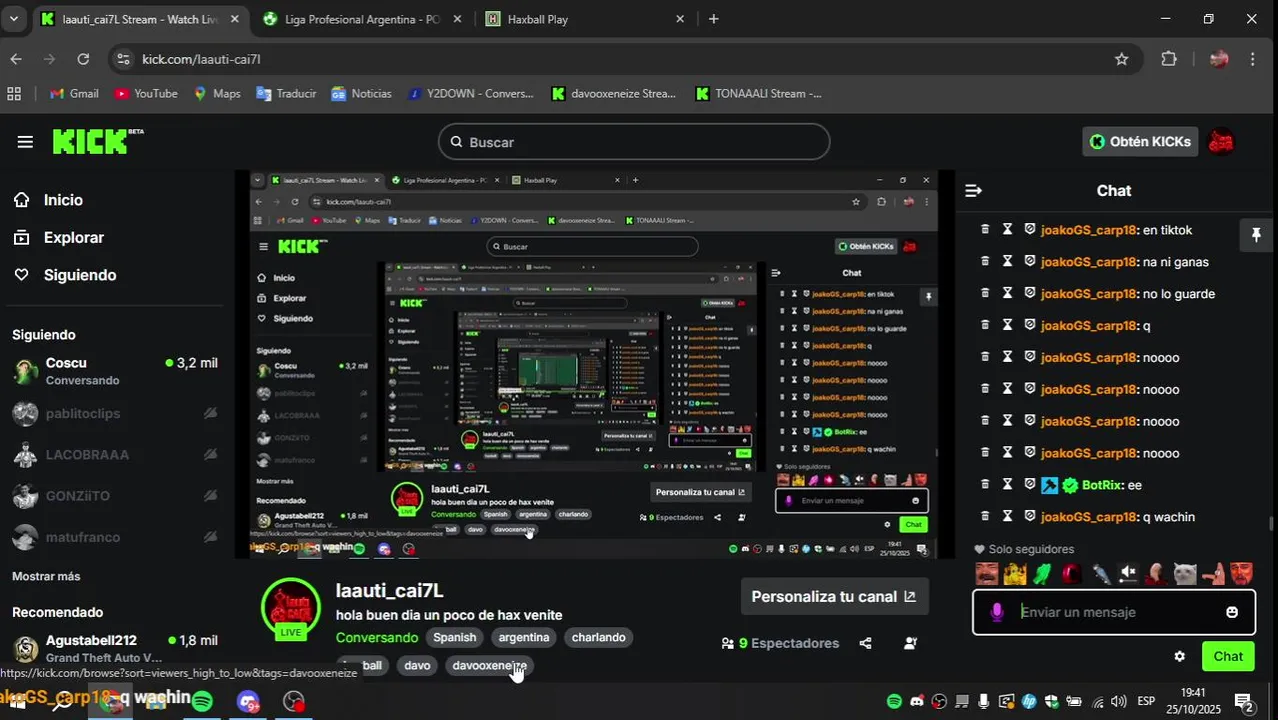
Task: Click the chat scrollbar thumb
Action: point(1272,524)
